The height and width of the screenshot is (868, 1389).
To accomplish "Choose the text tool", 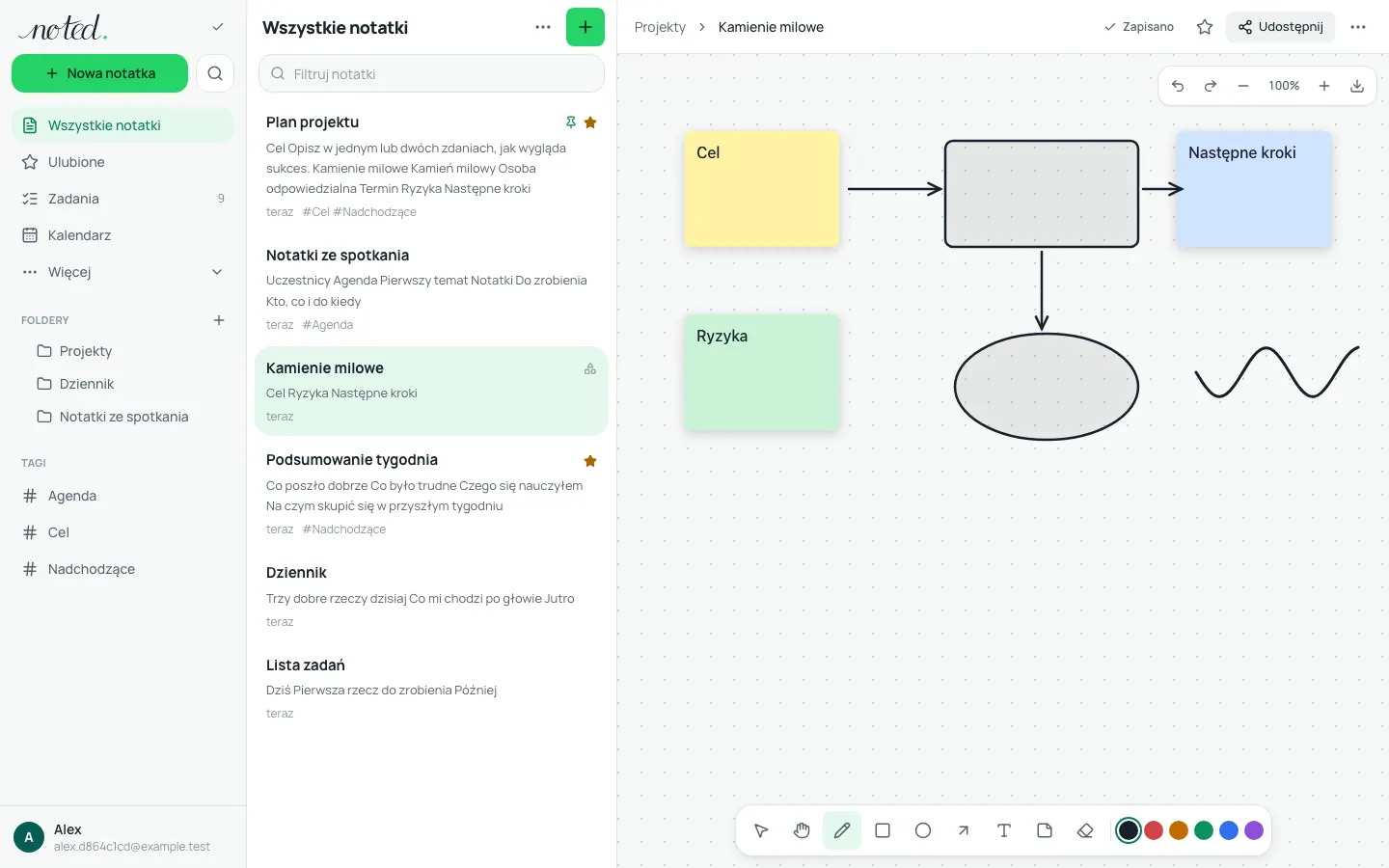I will coord(1004,830).
